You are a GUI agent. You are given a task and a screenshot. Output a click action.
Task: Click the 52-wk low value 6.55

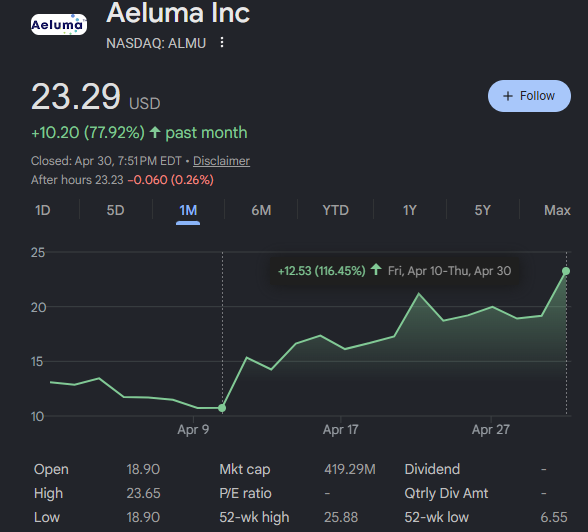pyautogui.click(x=554, y=517)
